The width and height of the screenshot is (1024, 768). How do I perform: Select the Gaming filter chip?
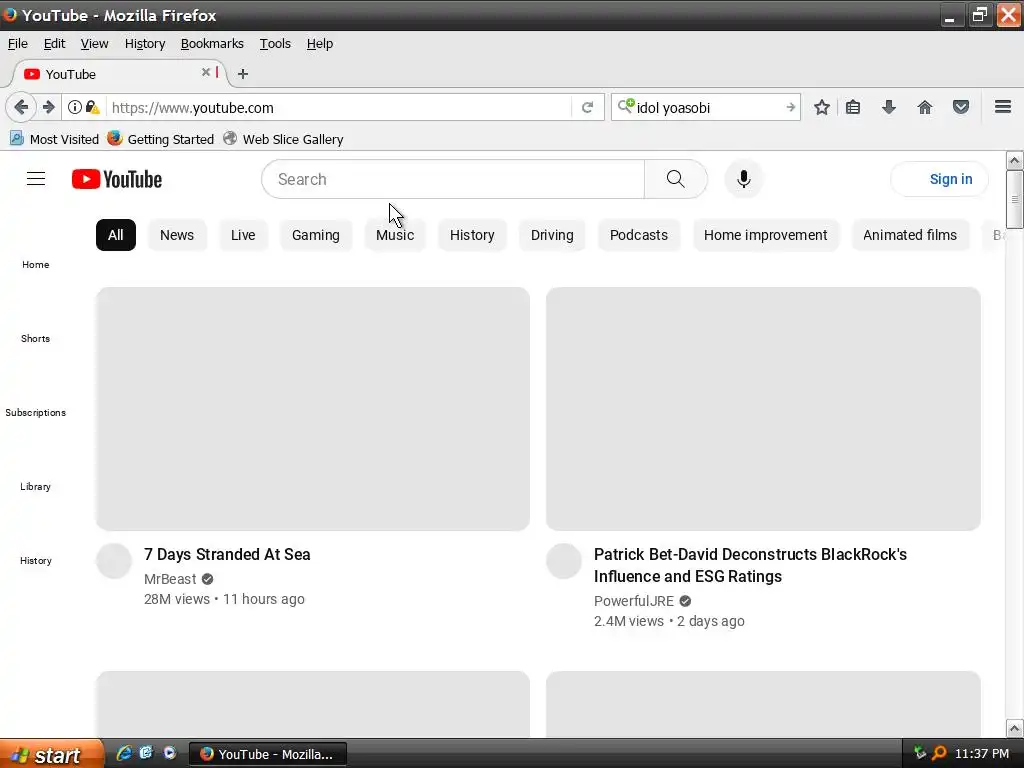[315, 235]
